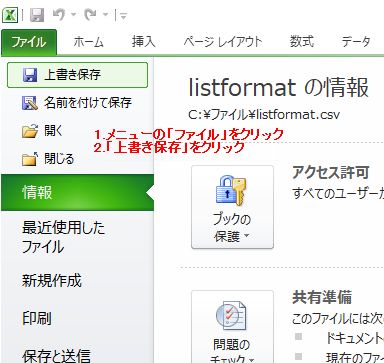
Task: Click 上書き保存 in the file menu
Action: (x=77, y=75)
